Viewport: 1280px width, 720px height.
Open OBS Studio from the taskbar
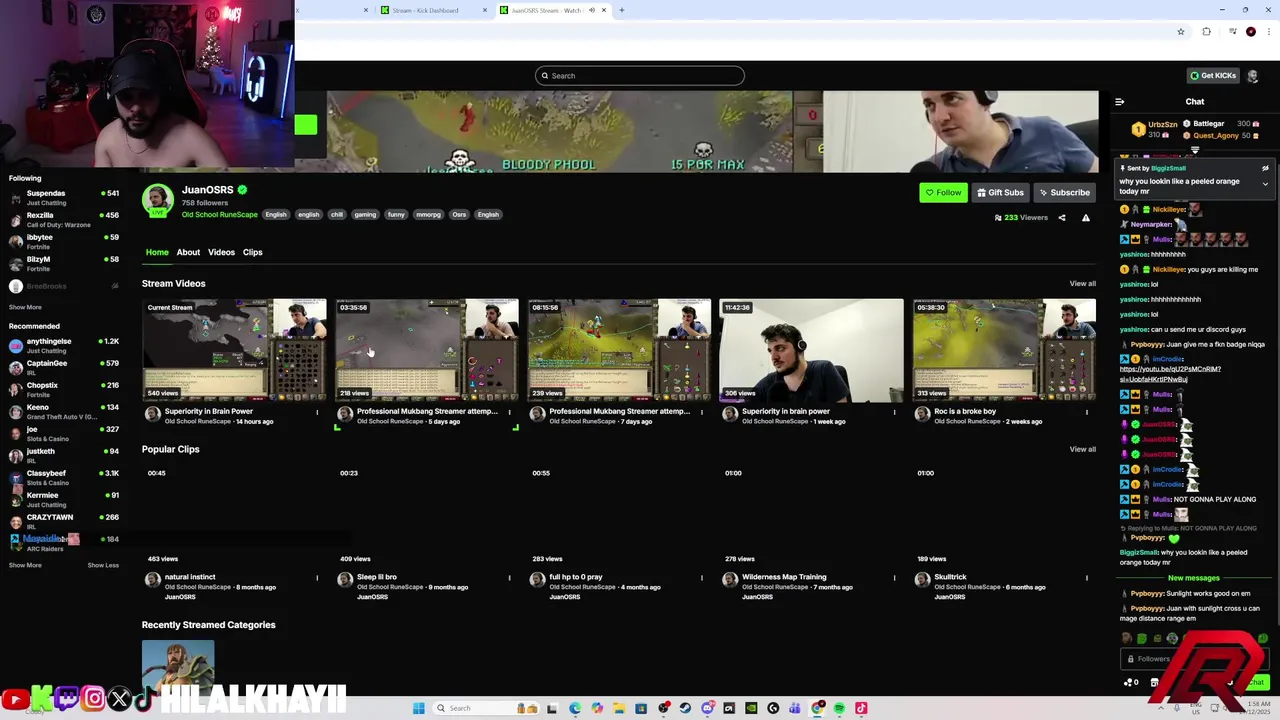click(x=663, y=708)
